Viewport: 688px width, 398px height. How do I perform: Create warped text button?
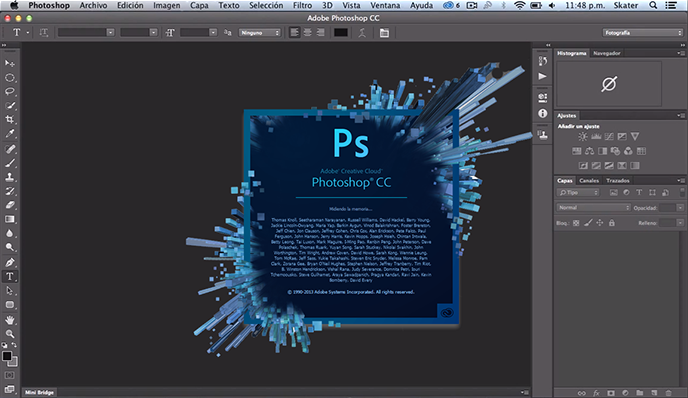(362, 32)
